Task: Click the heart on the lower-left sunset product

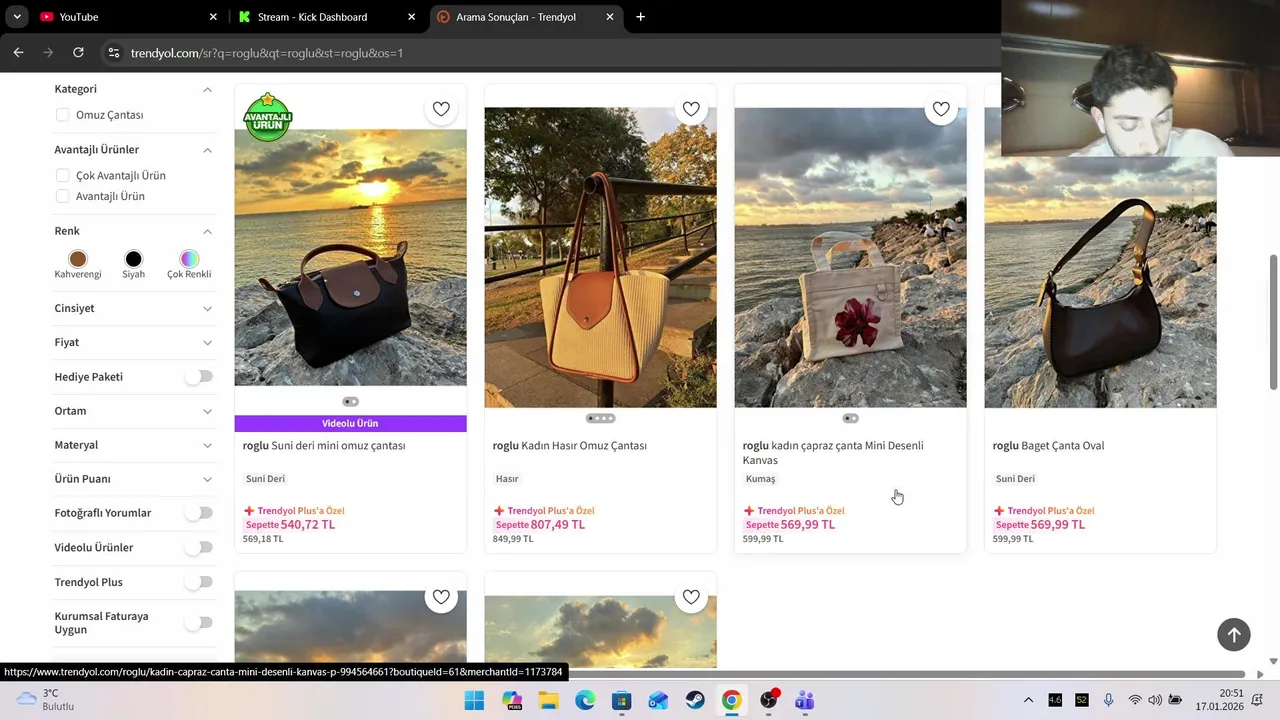Action: 441,597
